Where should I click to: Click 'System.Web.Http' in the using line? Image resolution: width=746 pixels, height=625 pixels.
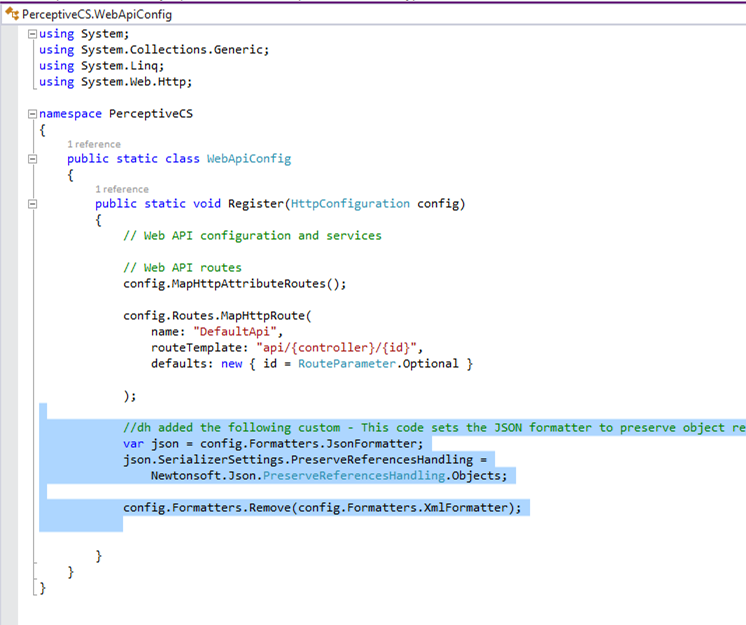(x=134, y=82)
